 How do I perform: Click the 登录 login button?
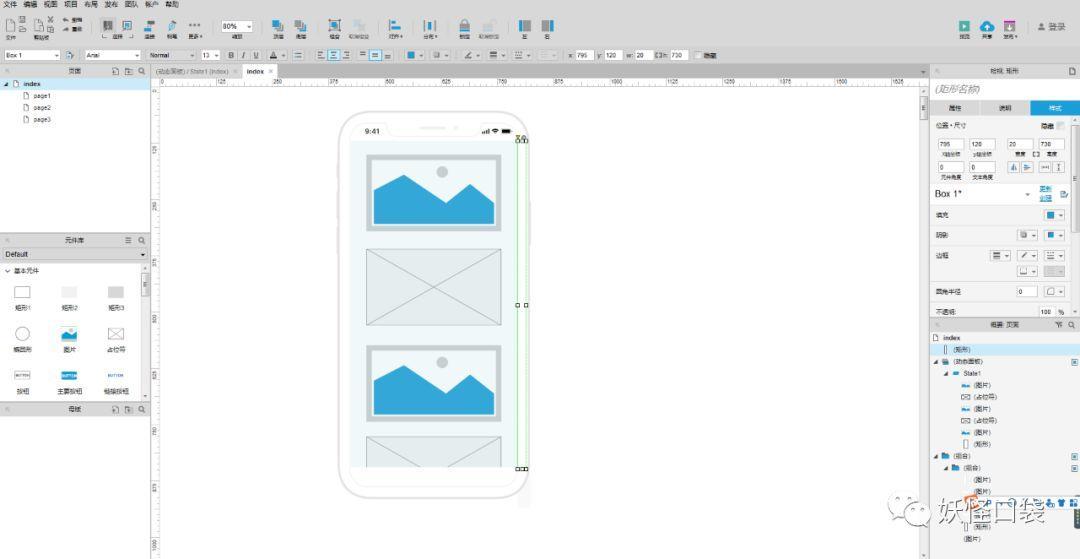pyautogui.click(x=1052, y=27)
